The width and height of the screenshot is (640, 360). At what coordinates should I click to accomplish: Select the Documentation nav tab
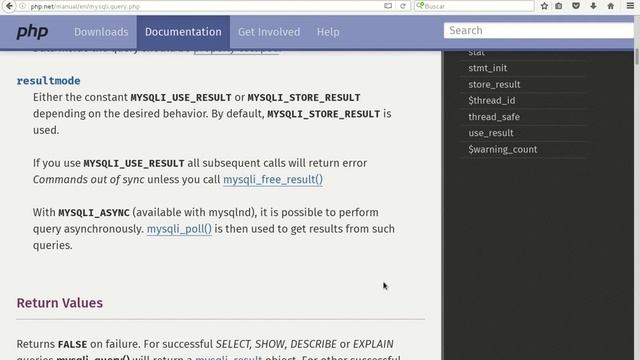tap(183, 32)
